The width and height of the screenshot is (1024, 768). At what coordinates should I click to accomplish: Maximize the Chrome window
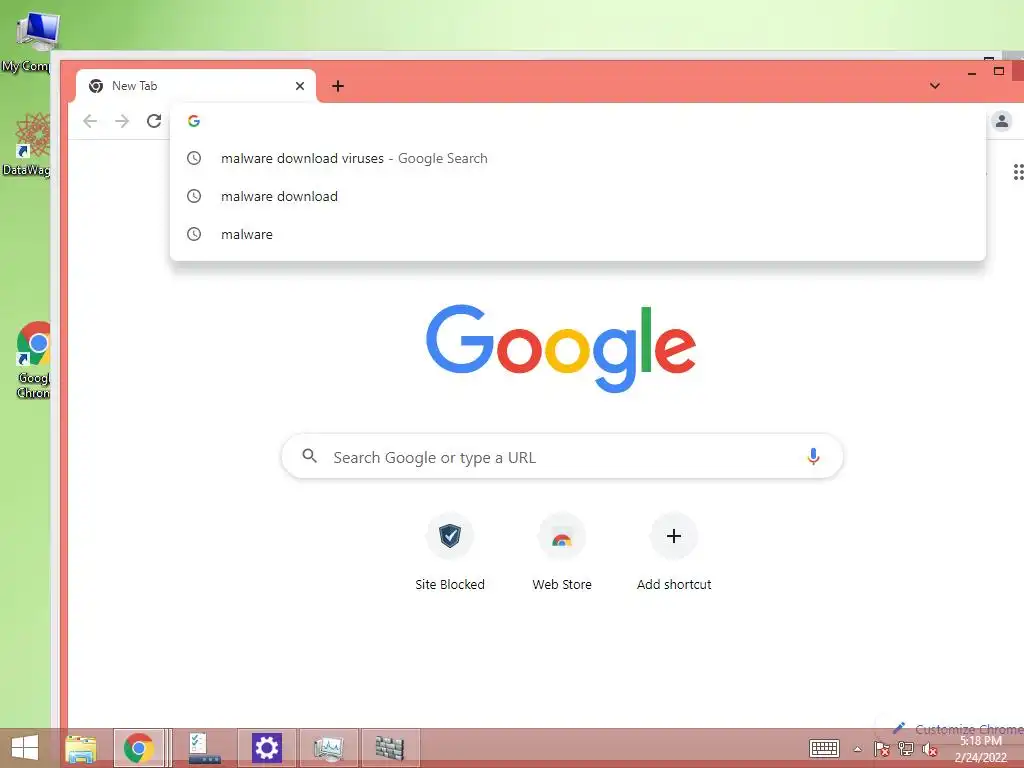point(999,71)
